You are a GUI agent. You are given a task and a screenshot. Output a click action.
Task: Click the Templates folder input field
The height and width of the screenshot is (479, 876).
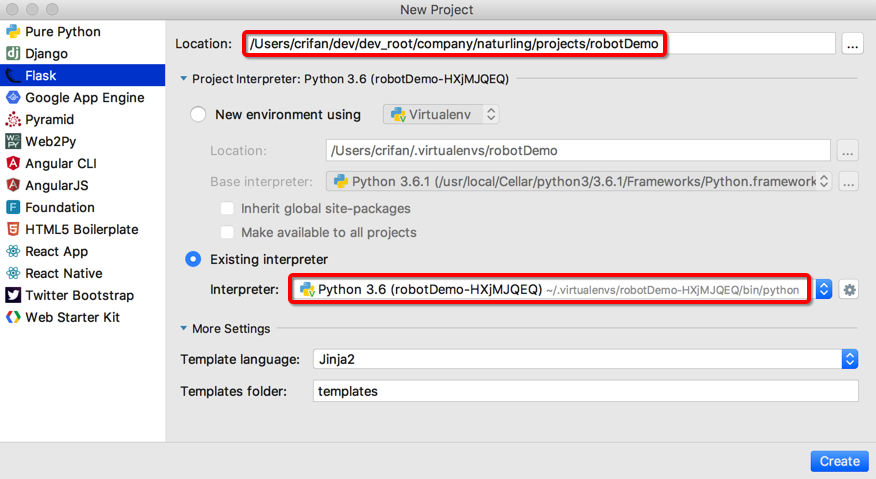(584, 391)
